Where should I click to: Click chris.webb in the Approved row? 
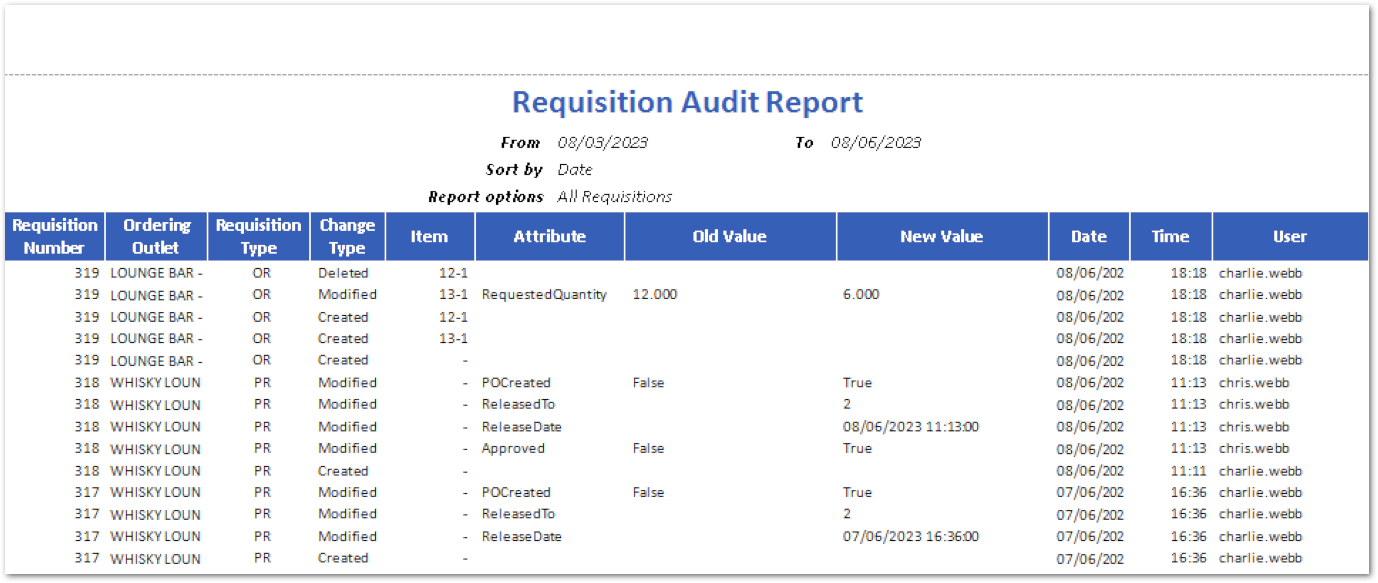[x=1254, y=449]
